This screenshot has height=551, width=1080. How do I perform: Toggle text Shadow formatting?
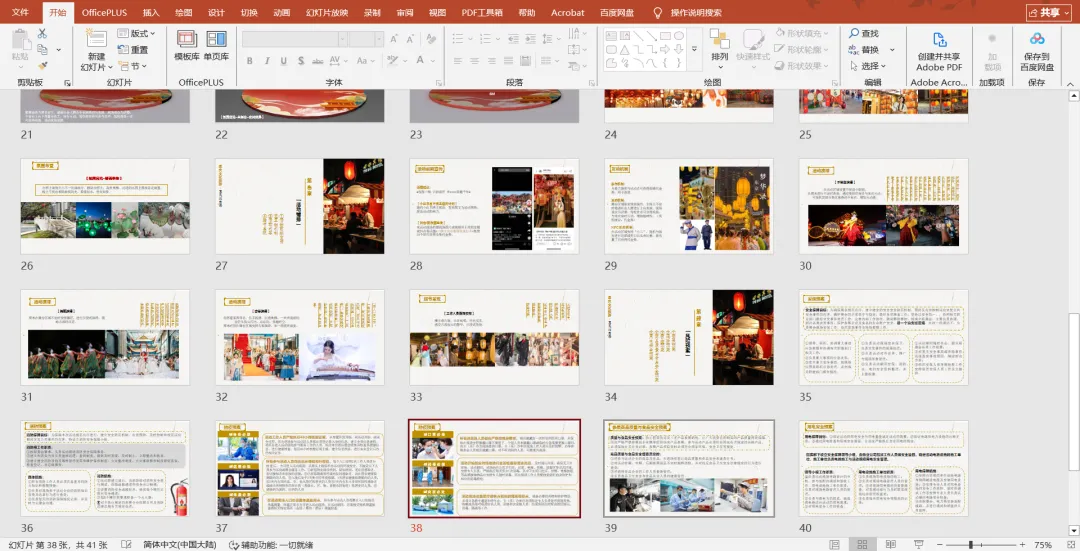click(x=301, y=61)
